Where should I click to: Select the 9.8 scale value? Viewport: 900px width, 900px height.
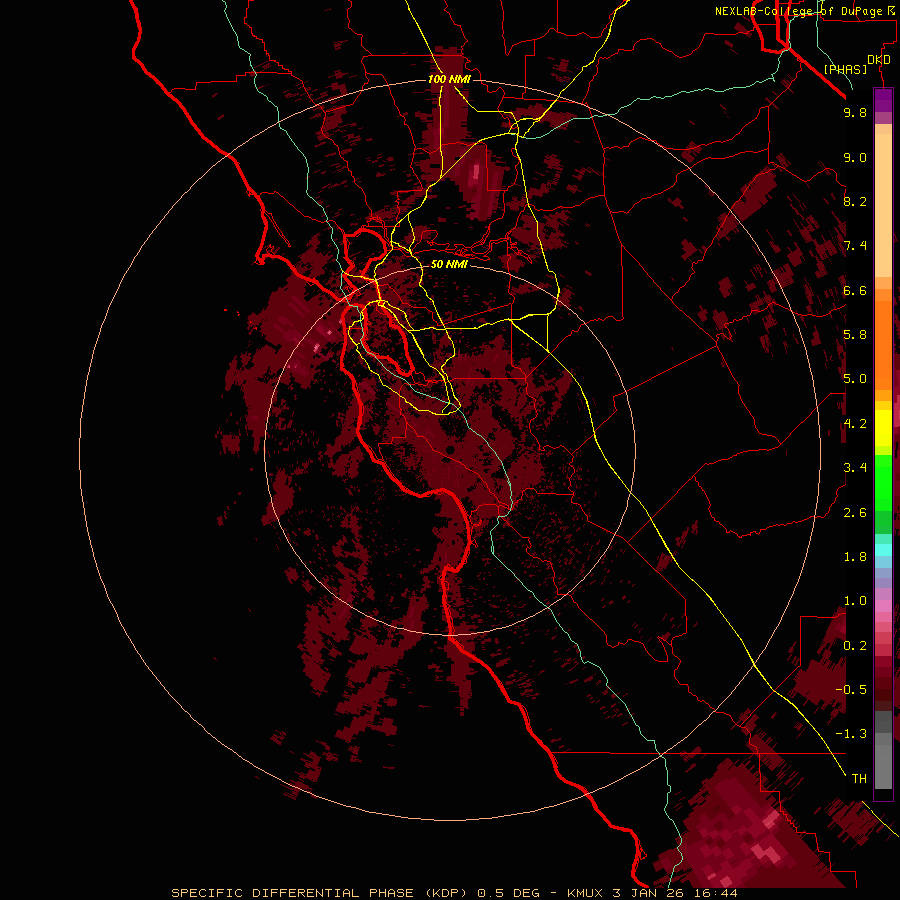855,112
